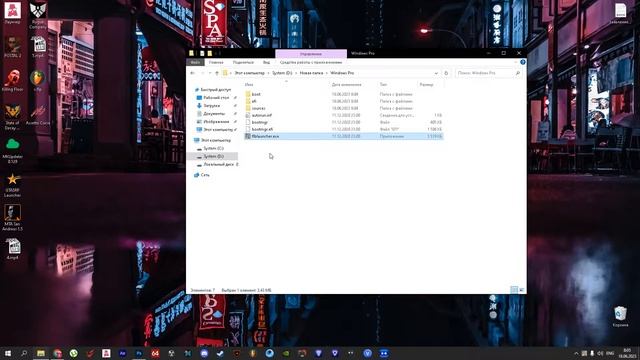Open Chrome from the taskbar
The width and height of the screenshot is (640, 360).
57,353
